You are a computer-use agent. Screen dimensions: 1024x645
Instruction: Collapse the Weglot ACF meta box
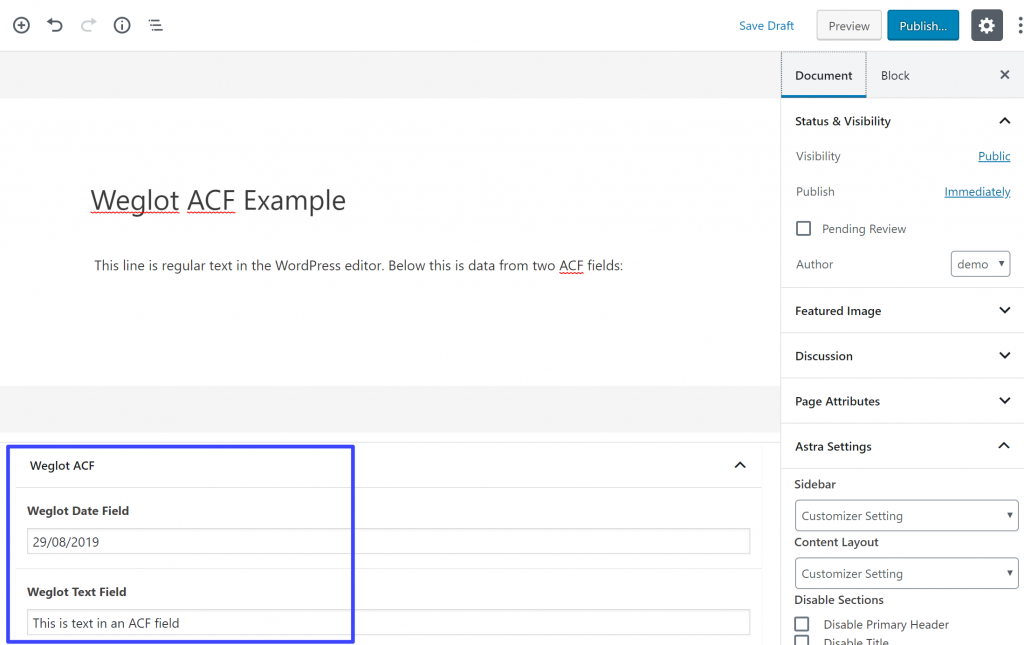coord(740,465)
